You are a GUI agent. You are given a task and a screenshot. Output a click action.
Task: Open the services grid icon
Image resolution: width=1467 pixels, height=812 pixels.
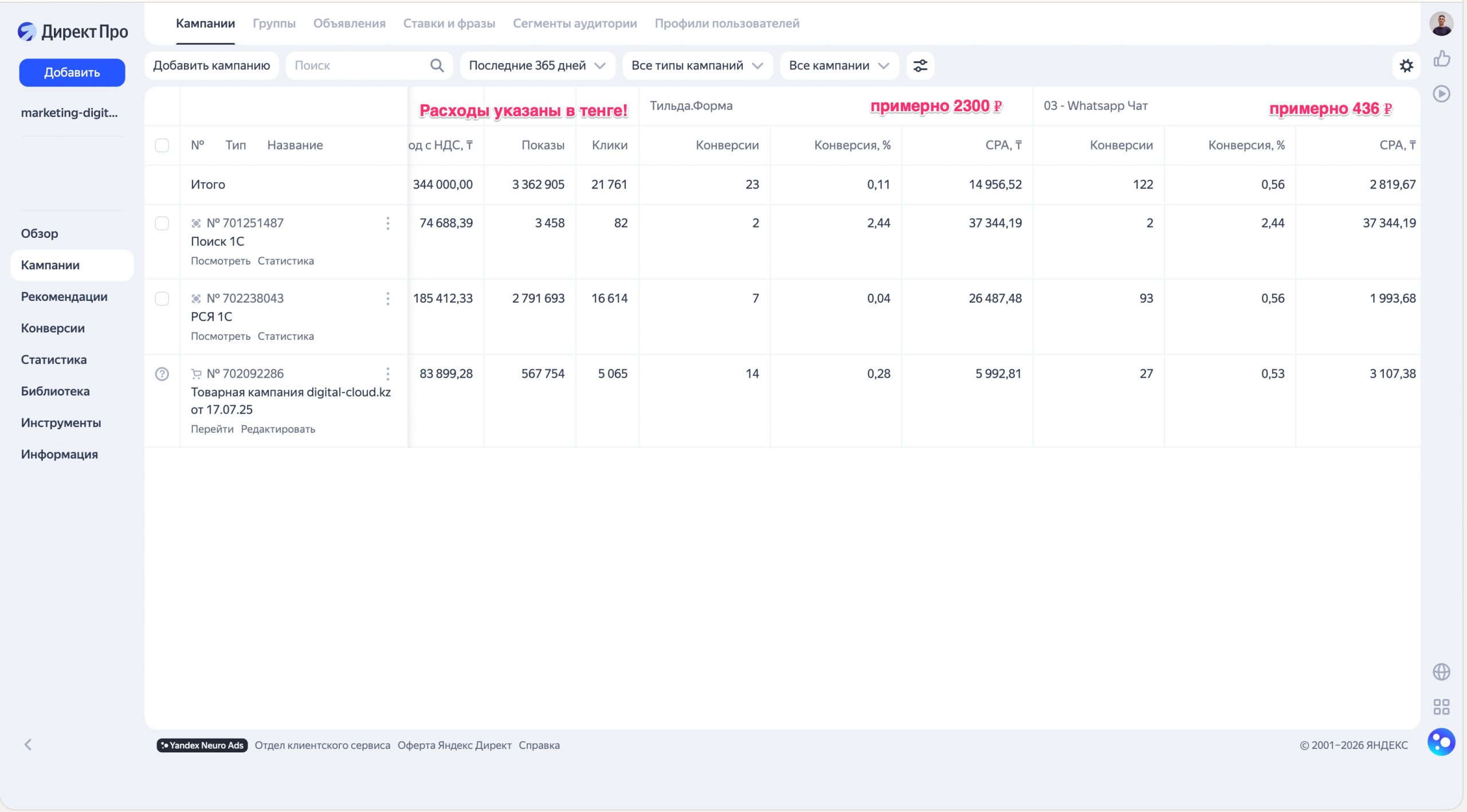1442,707
